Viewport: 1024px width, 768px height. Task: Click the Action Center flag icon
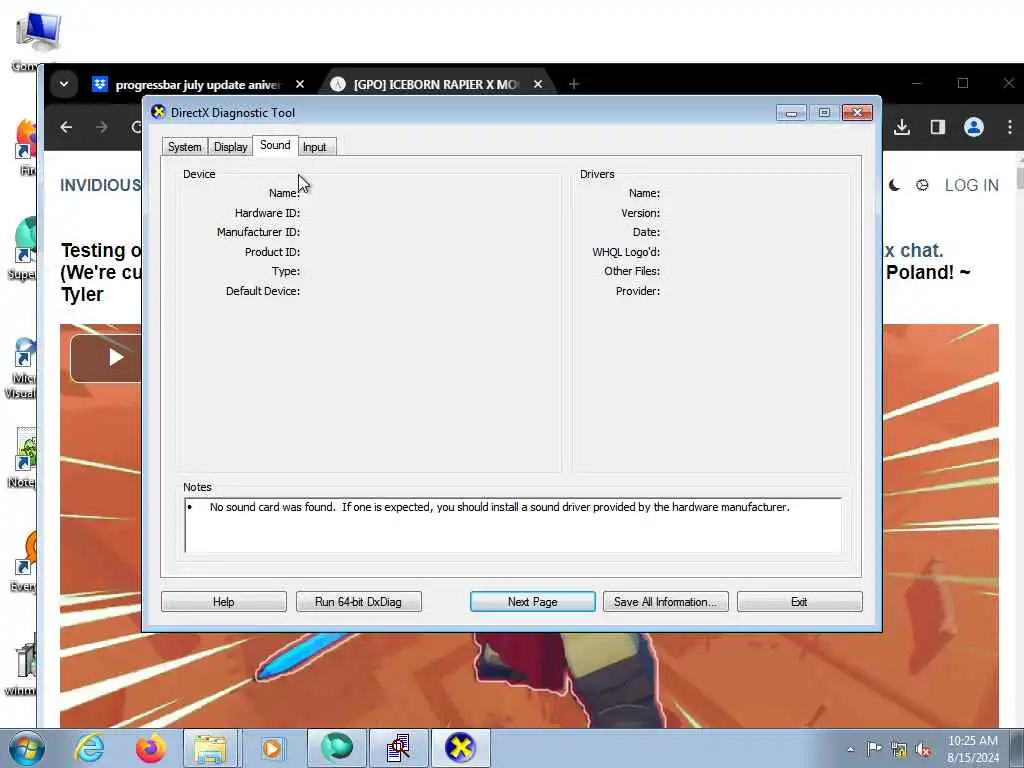click(x=874, y=749)
